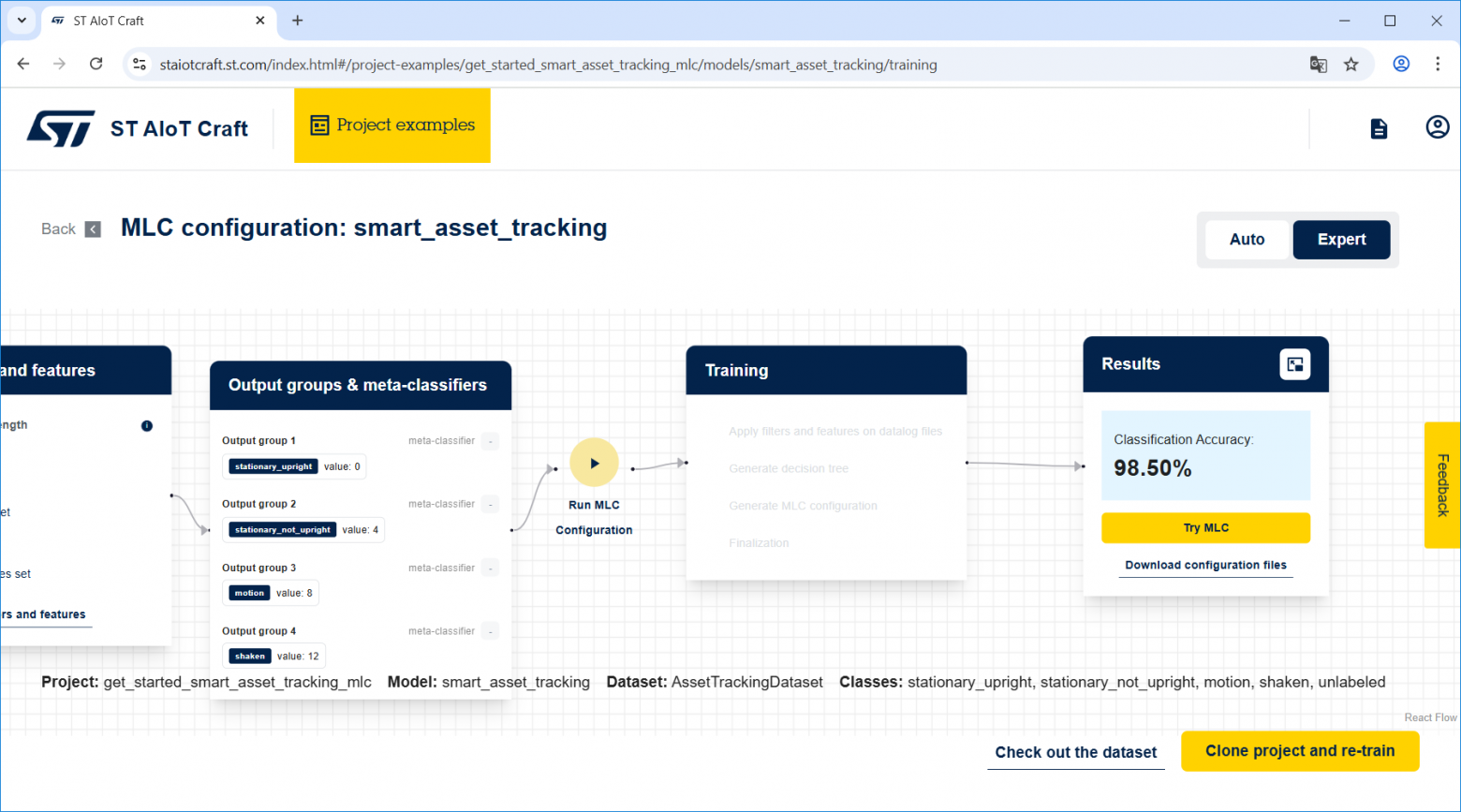
Task: Click the browser address bar URL
Action: click(548, 65)
